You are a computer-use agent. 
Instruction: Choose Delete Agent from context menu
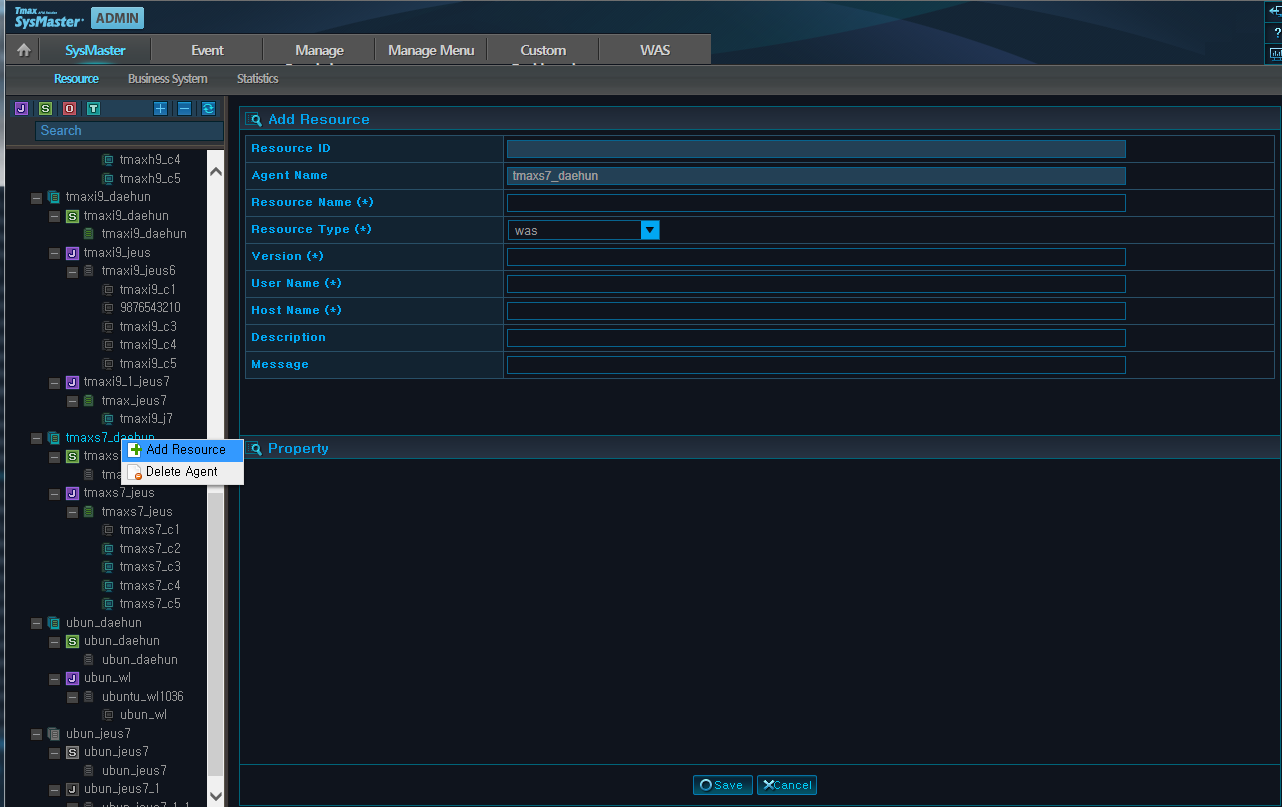pos(182,472)
